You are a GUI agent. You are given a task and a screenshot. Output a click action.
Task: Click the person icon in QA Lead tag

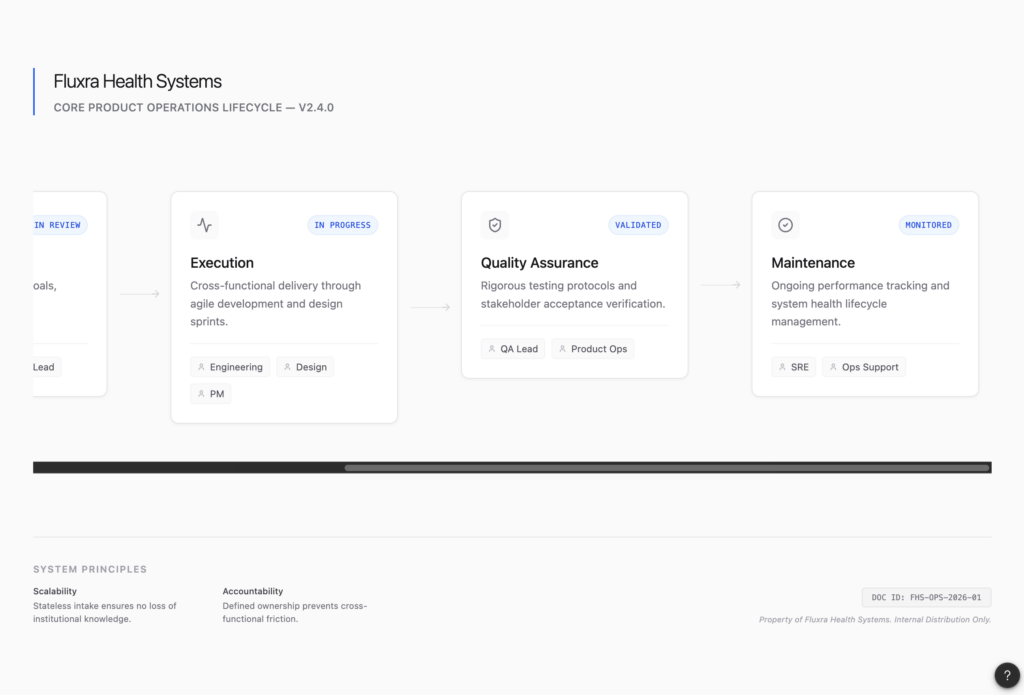(492, 349)
